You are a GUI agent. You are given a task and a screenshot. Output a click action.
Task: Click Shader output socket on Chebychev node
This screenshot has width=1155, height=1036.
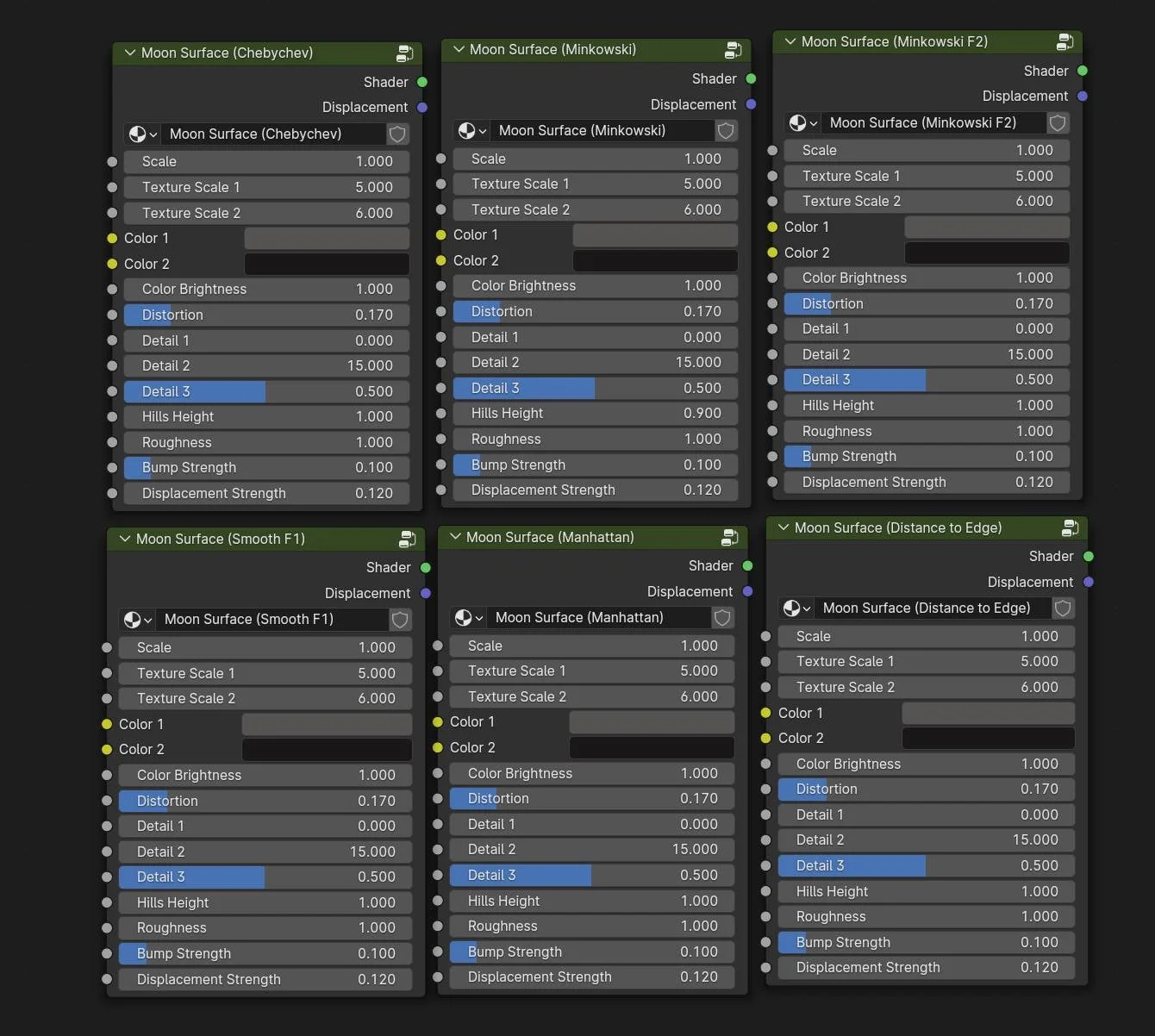(422, 82)
